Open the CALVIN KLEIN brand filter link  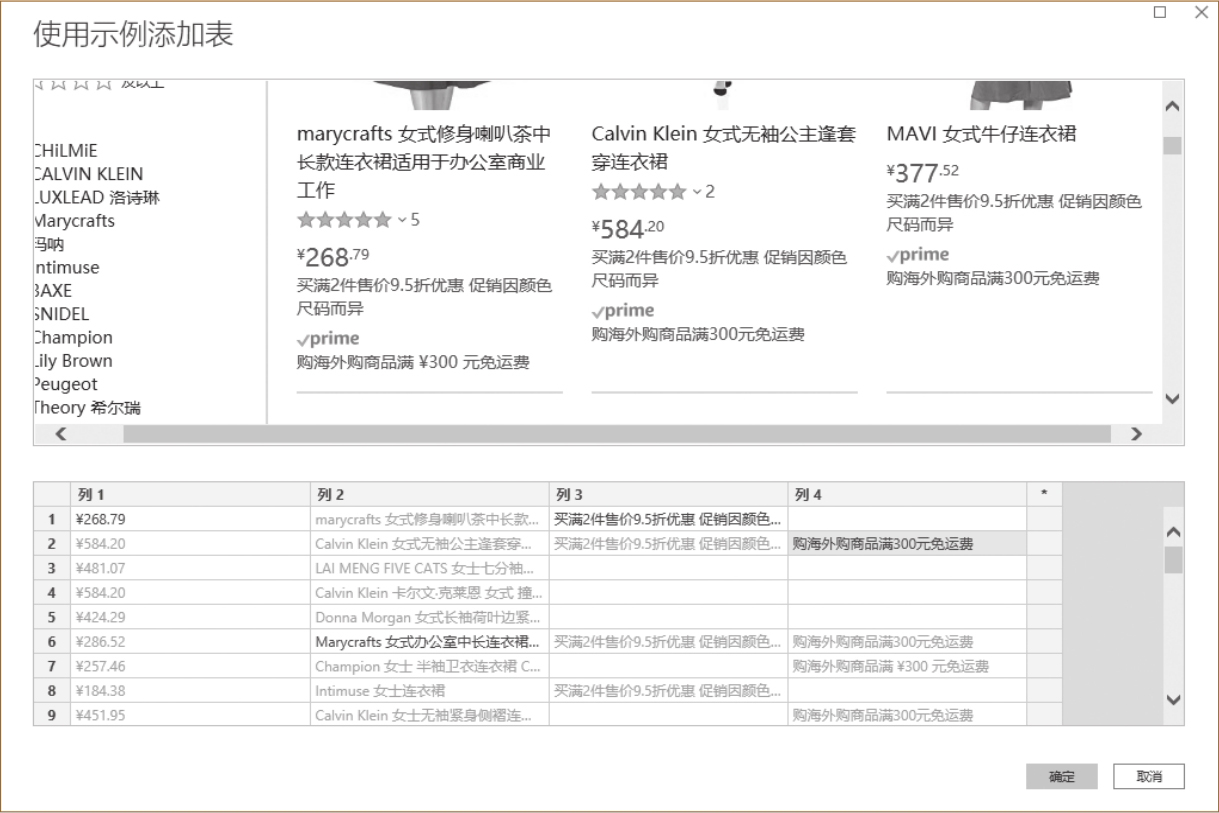pyautogui.click(x=88, y=174)
